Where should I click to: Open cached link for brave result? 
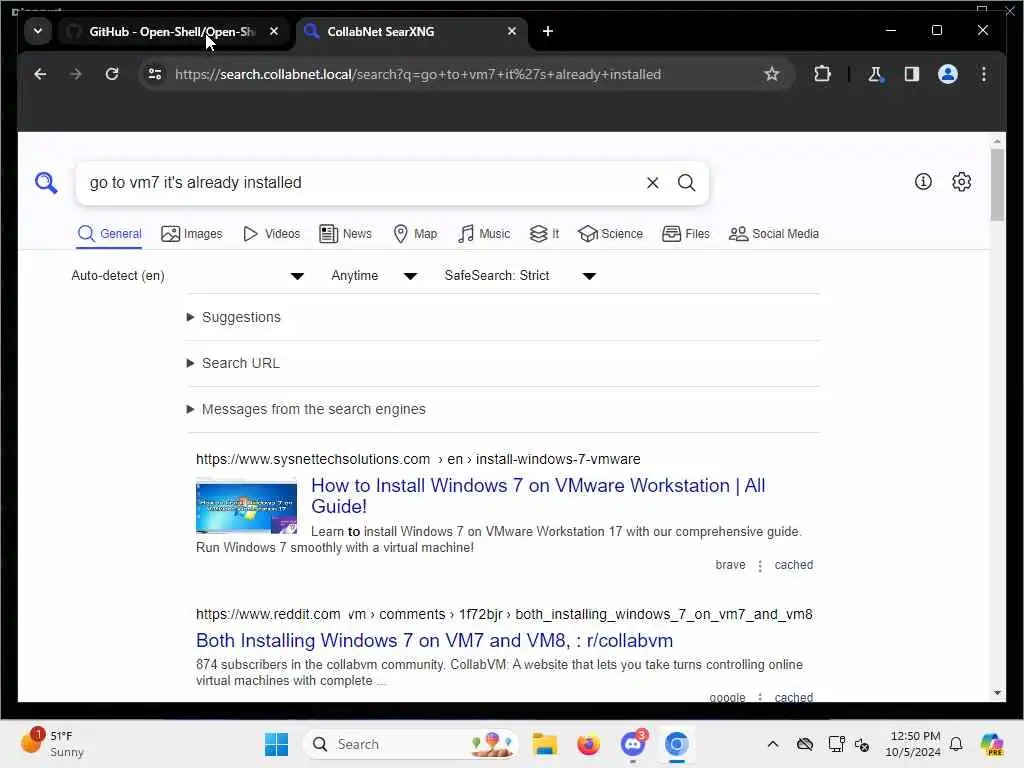pos(793,565)
